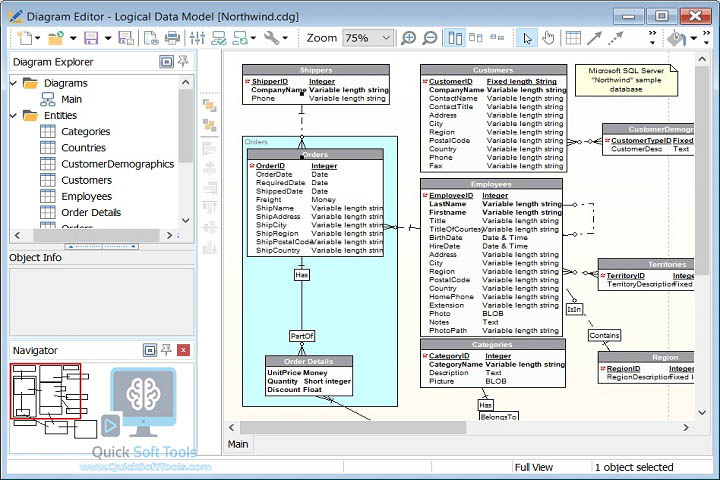Click the Generate database icon

click(240, 38)
